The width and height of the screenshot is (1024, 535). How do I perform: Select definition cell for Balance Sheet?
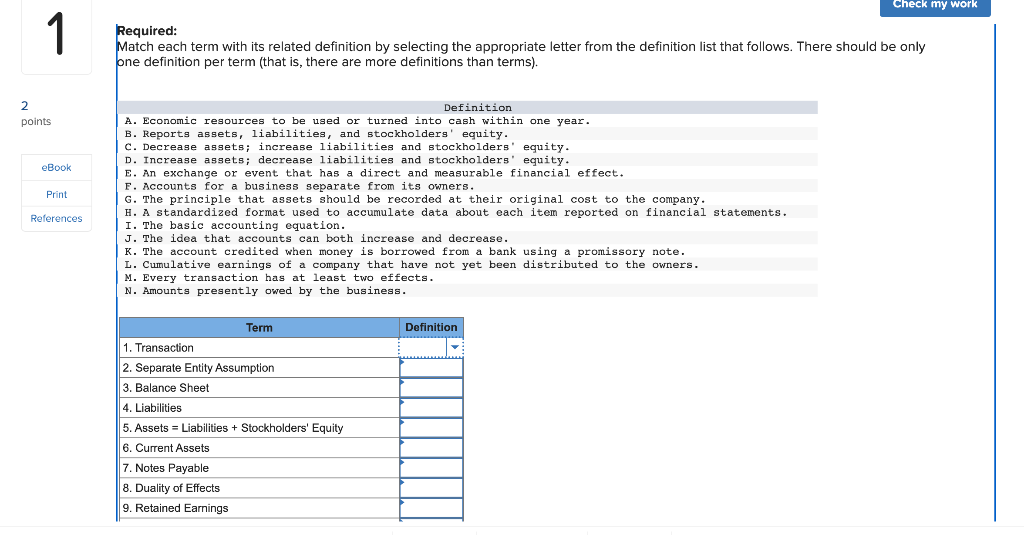(432, 388)
